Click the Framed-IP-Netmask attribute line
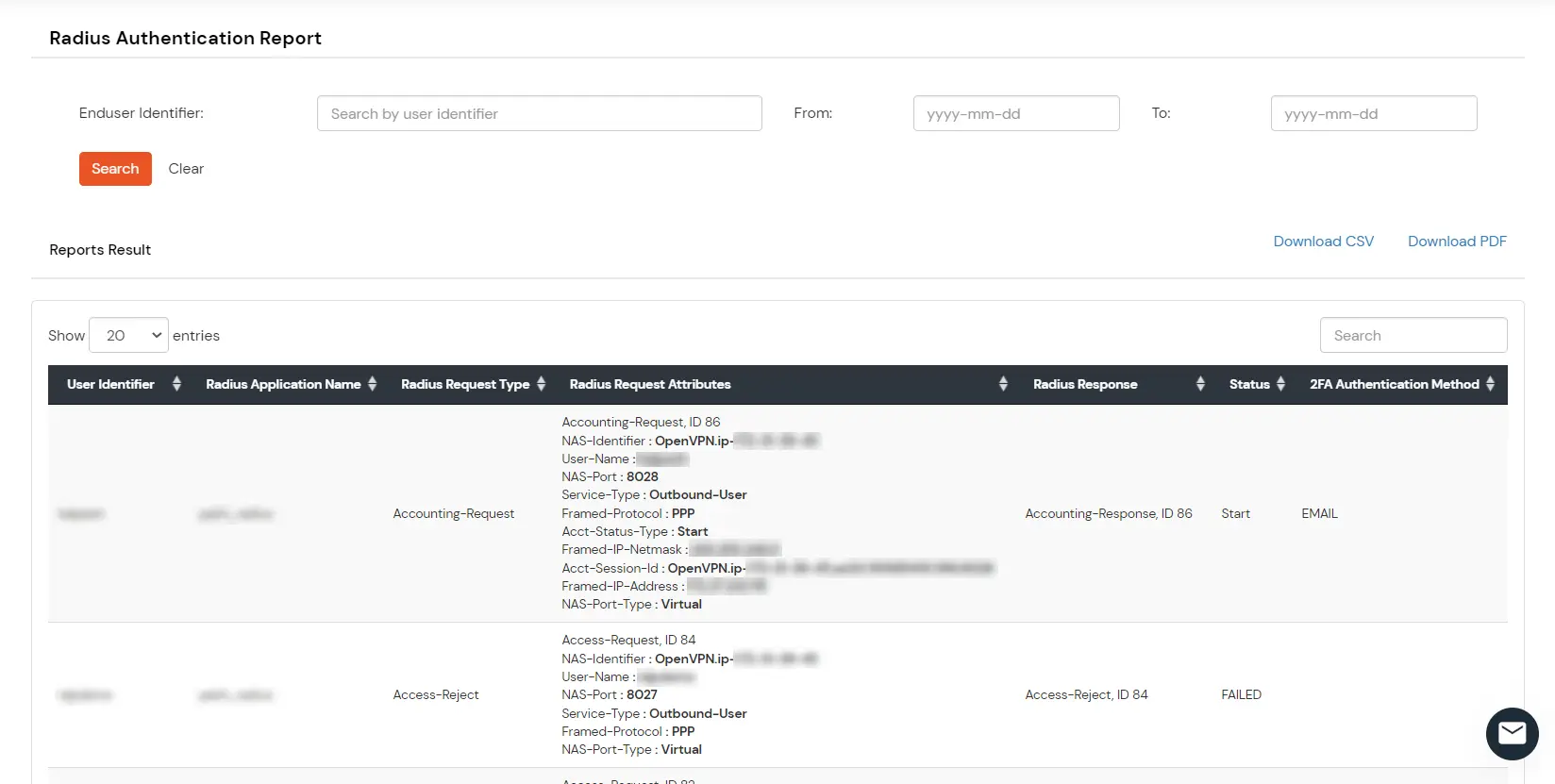 pyautogui.click(x=671, y=549)
